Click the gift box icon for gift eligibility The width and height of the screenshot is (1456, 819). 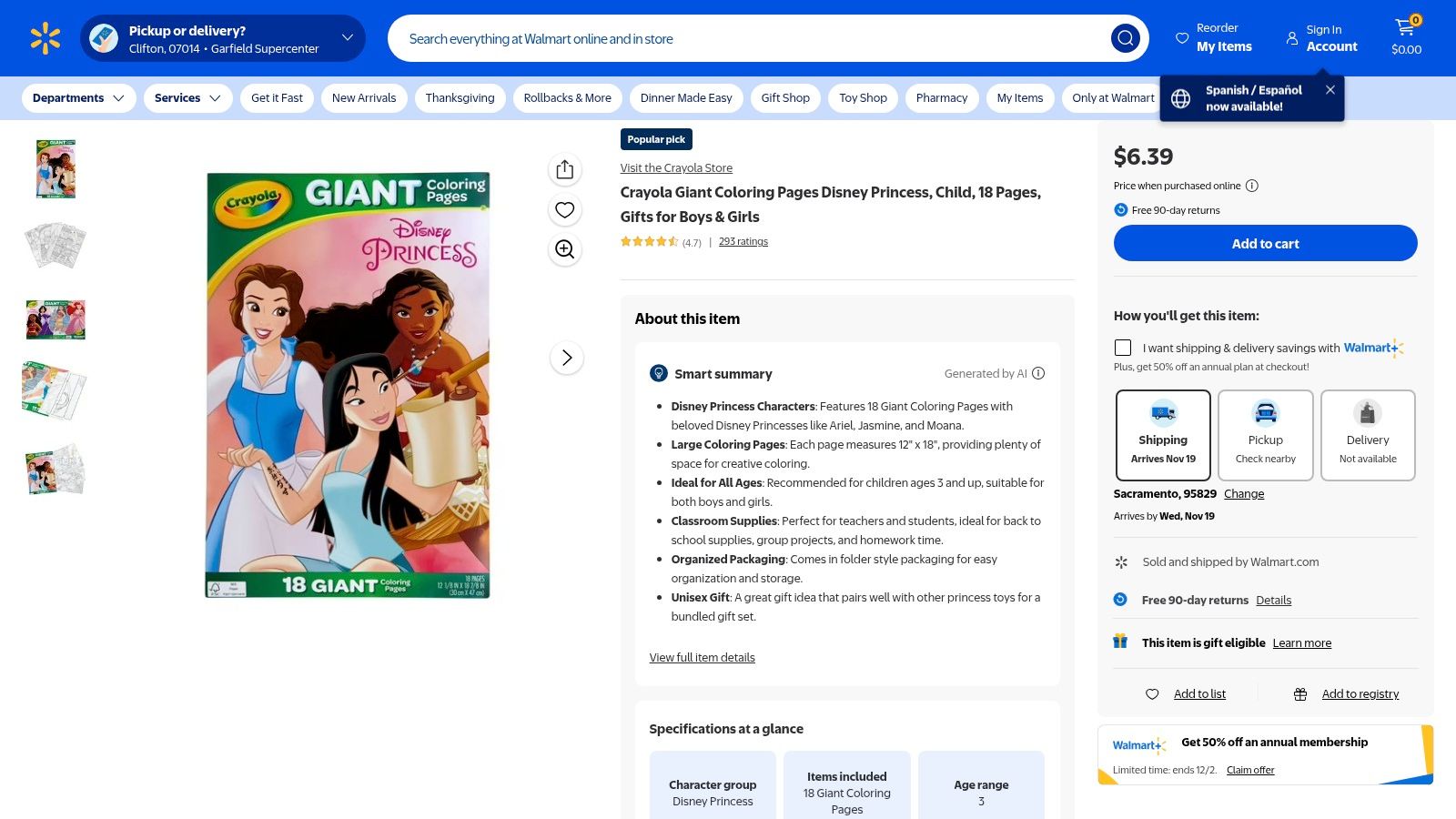pyautogui.click(x=1120, y=642)
